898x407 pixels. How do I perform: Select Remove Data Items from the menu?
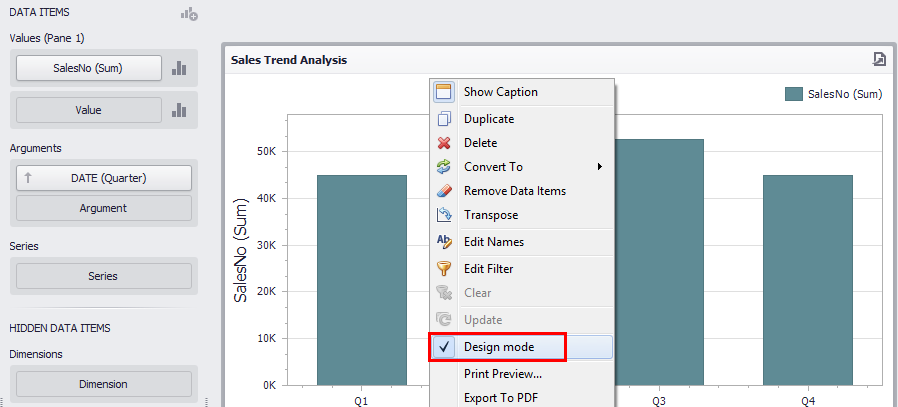514,191
